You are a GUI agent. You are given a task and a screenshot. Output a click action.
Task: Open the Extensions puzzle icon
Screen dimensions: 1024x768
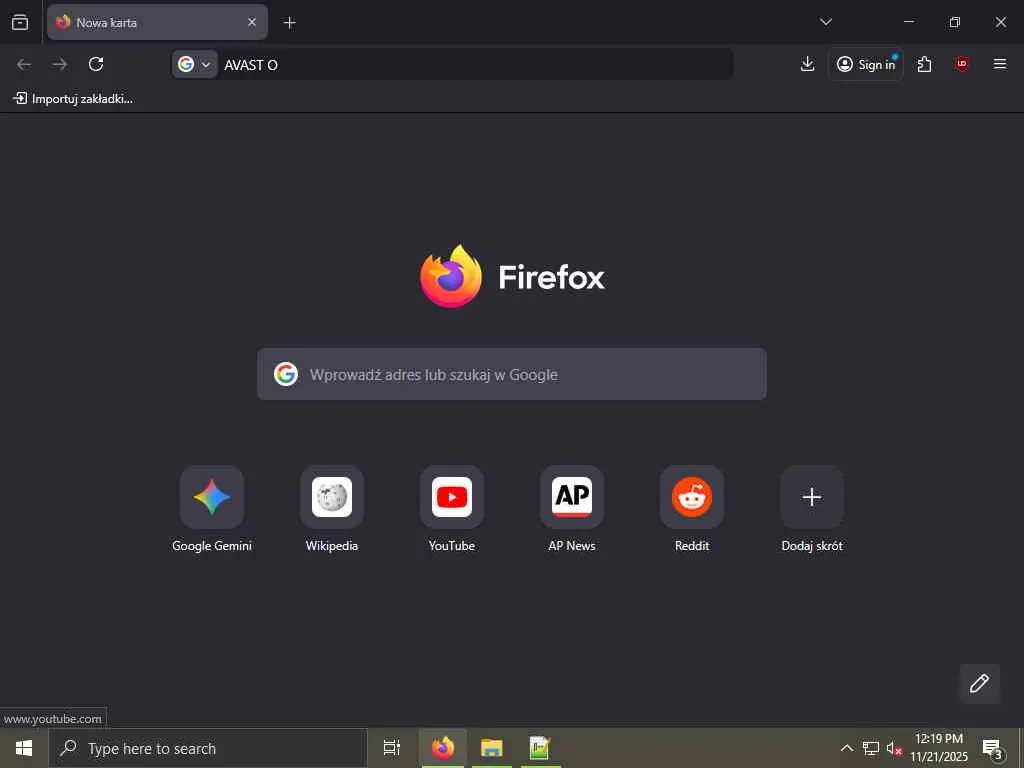coord(924,64)
